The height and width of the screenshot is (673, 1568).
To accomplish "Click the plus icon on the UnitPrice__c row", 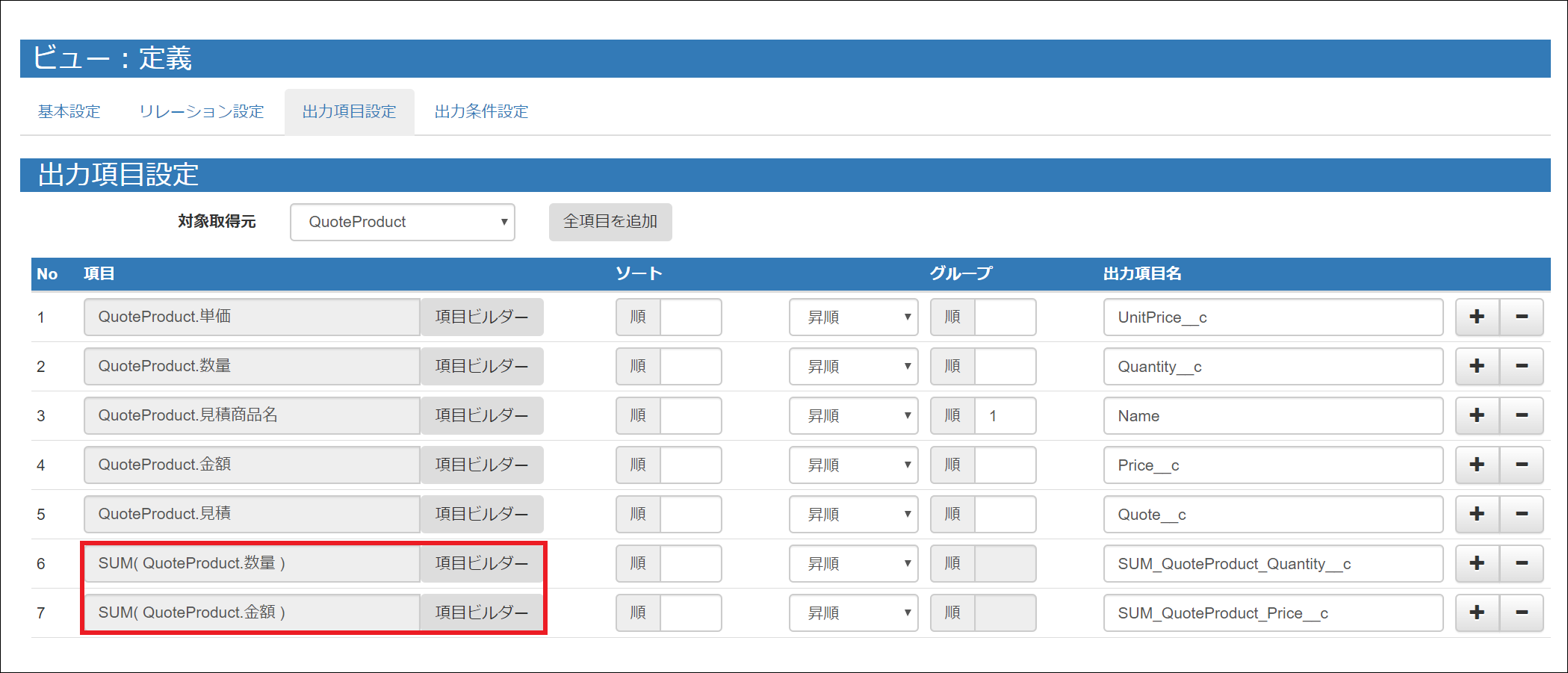I will coord(1477,317).
